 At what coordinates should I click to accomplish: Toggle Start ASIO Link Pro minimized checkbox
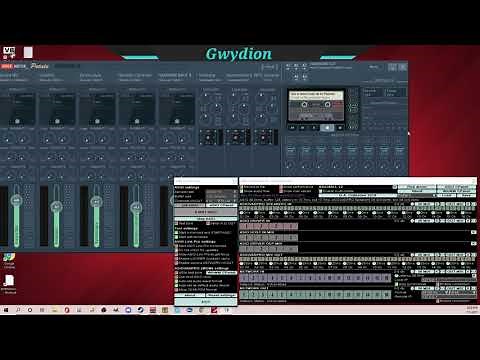176,246
